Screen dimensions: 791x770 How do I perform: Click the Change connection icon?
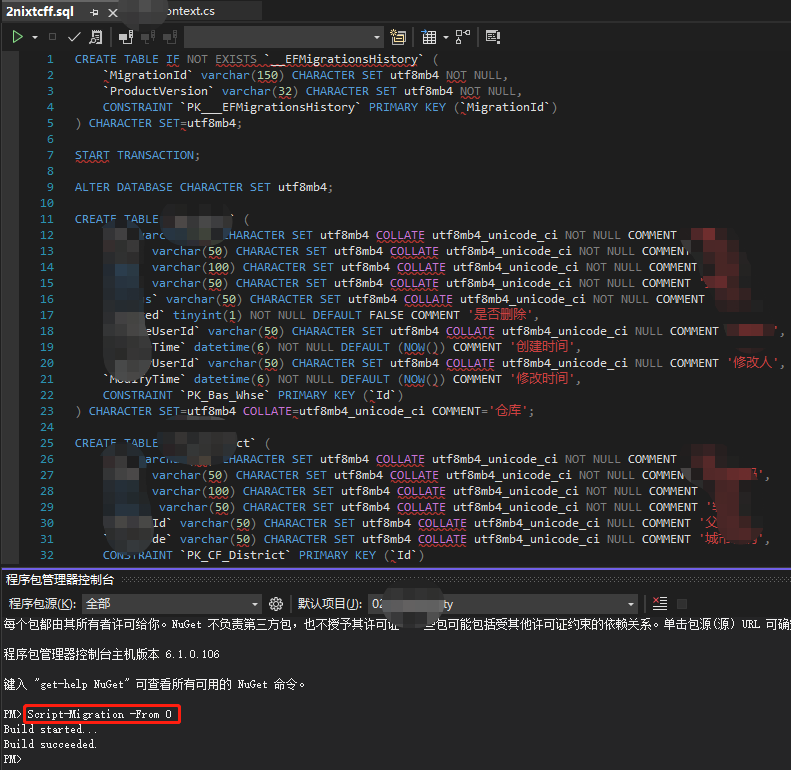click(x=170, y=37)
